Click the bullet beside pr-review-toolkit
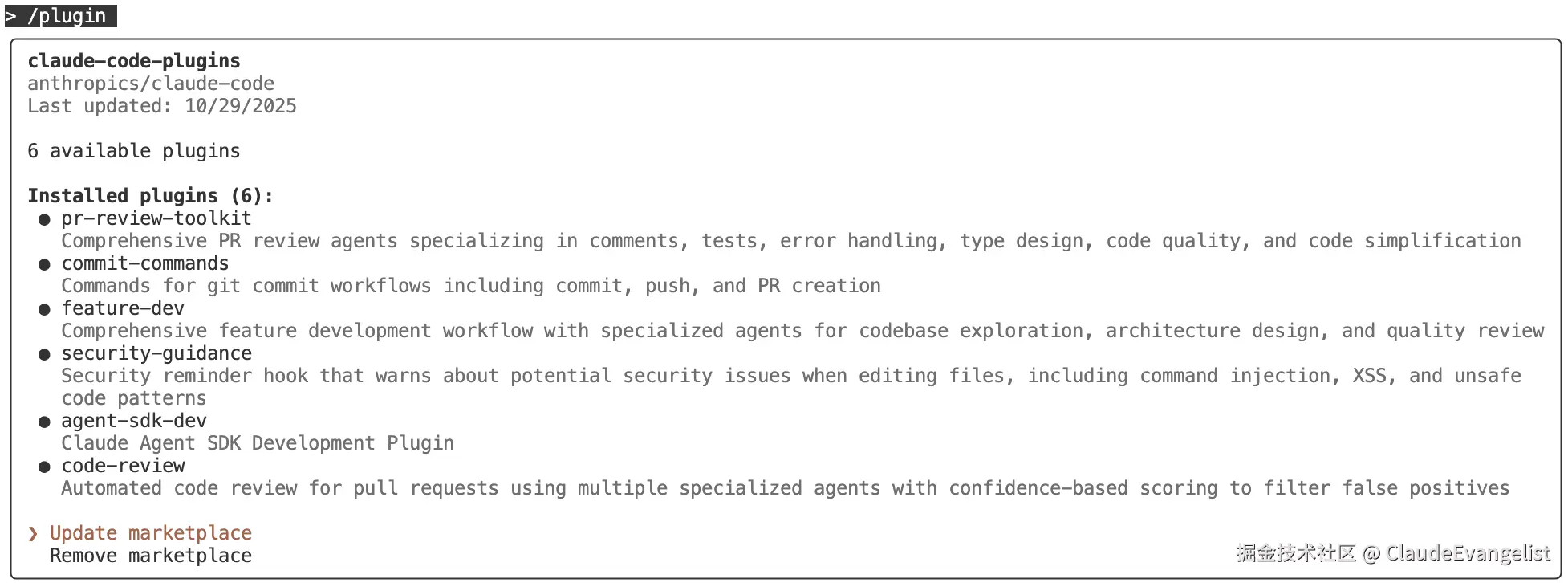1568x583 pixels. pyautogui.click(x=44, y=219)
